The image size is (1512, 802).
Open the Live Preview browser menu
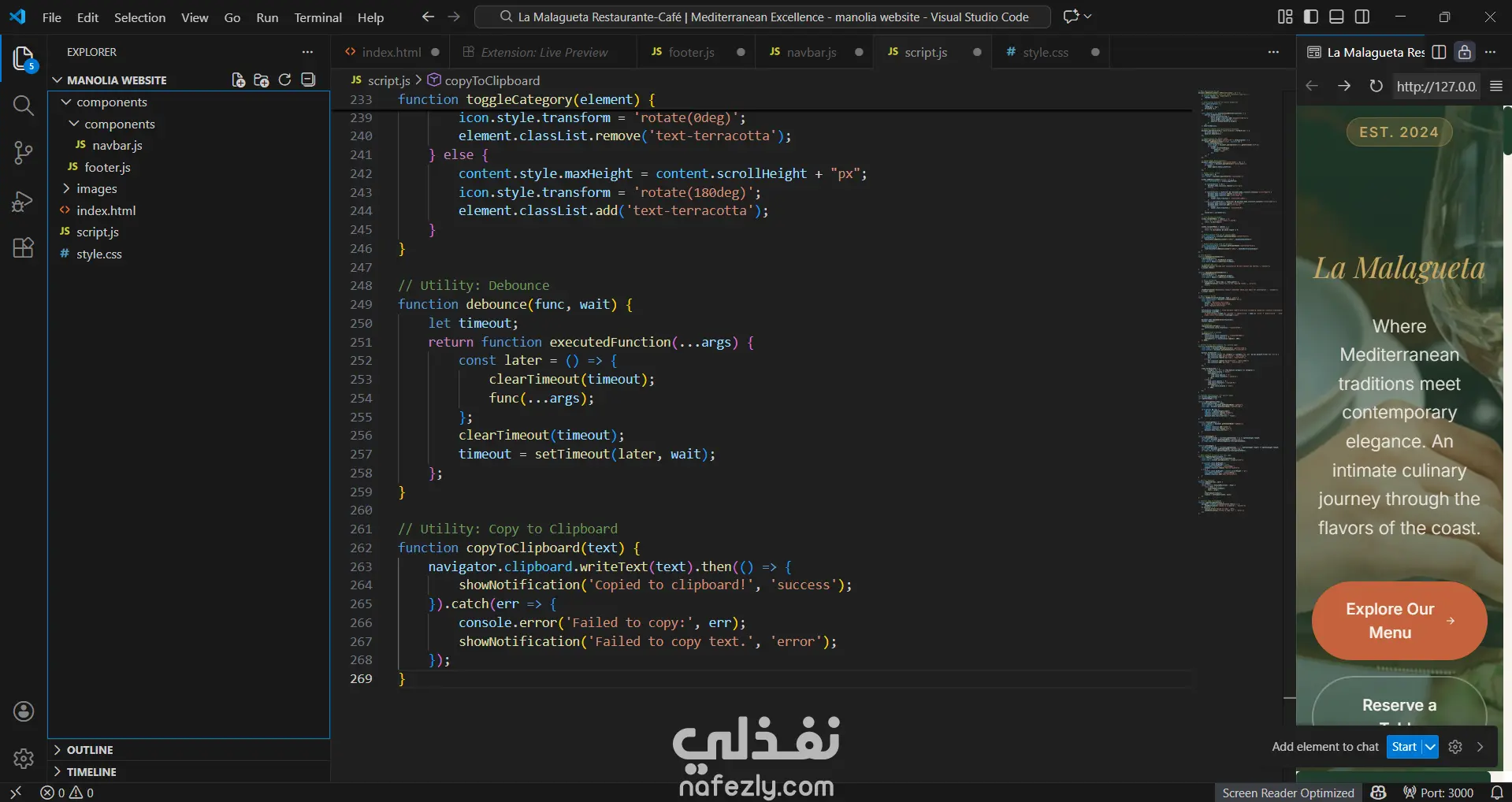[x=1496, y=86]
